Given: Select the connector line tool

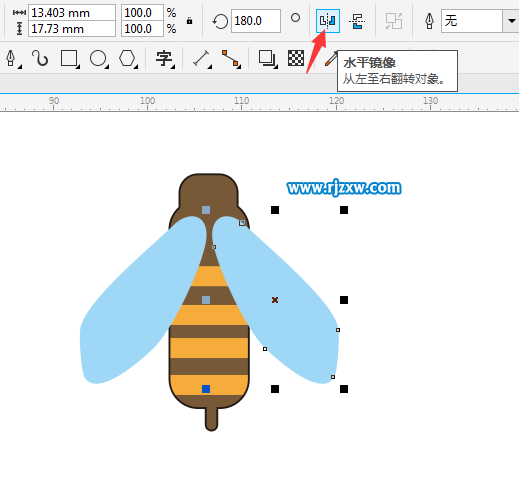Looking at the screenshot, I should tap(231, 59).
